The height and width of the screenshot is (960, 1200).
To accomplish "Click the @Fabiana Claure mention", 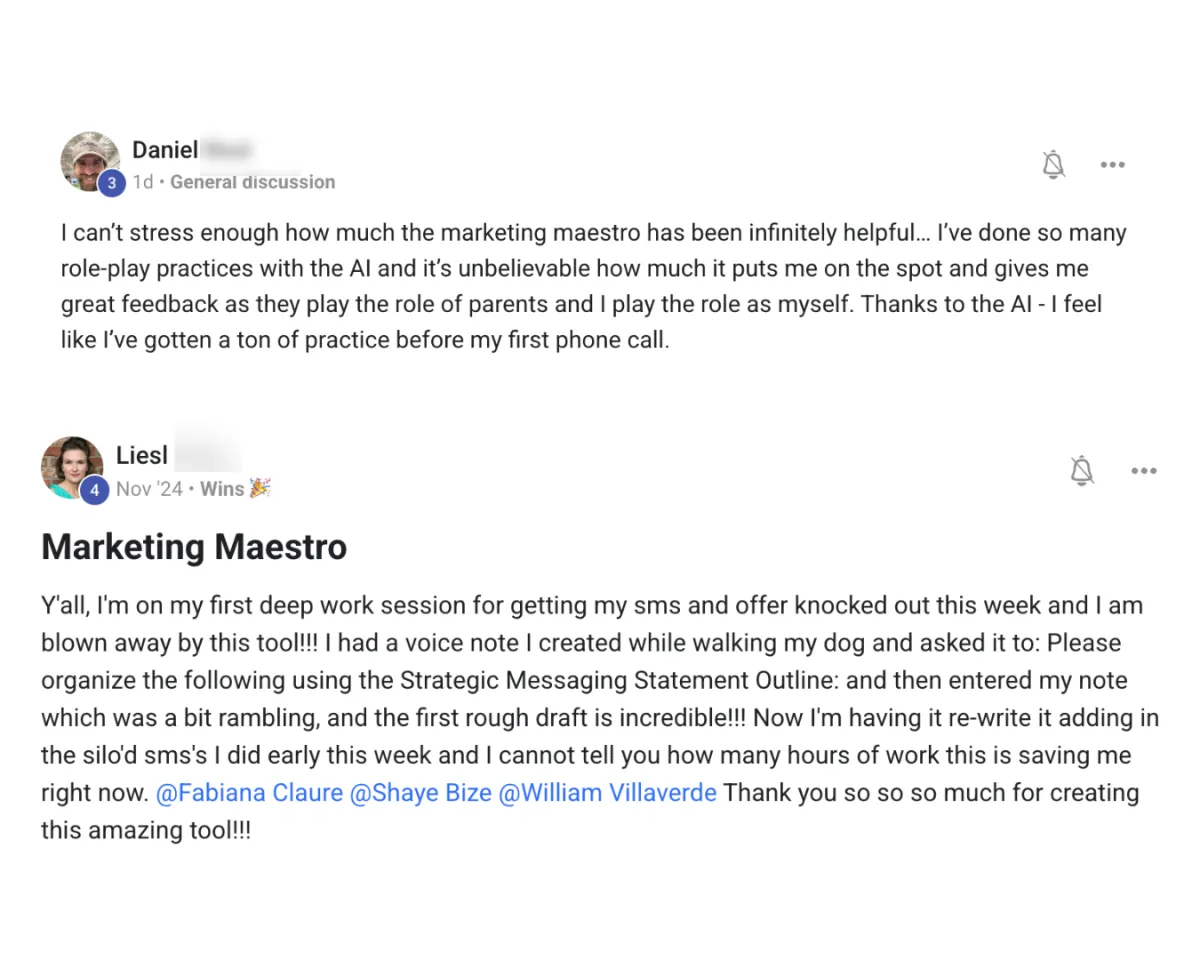I will pos(248,793).
